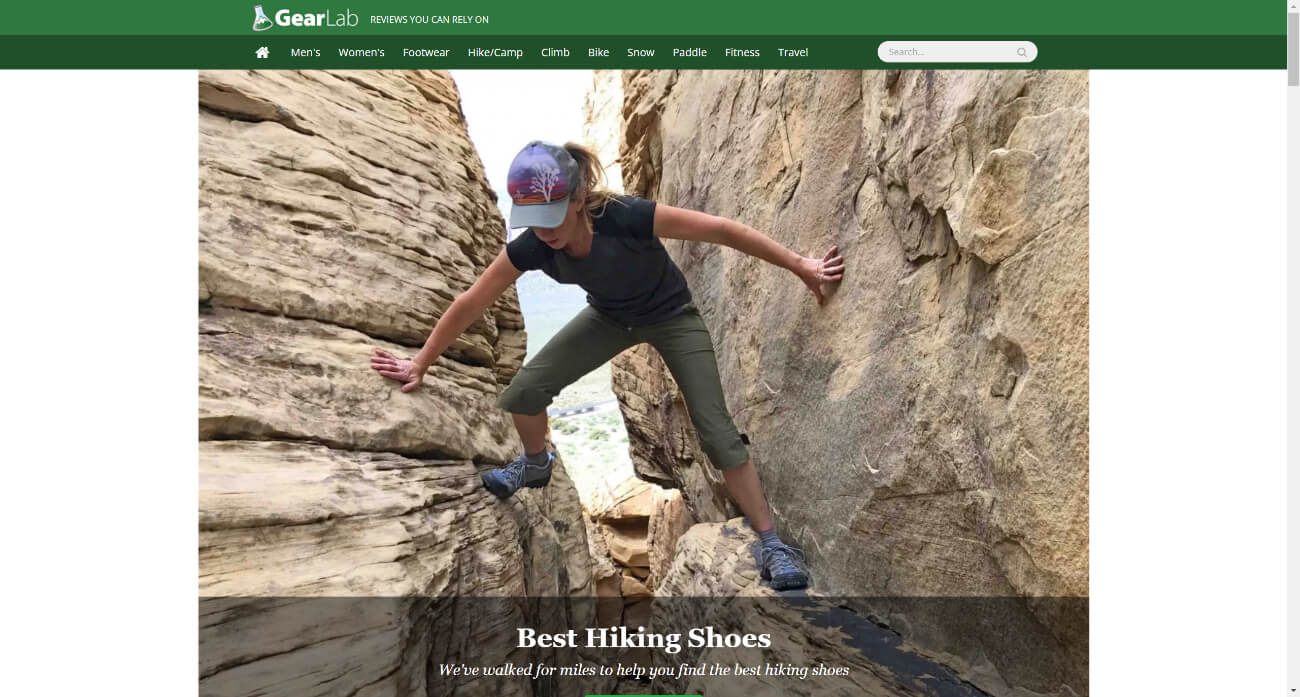1300x697 pixels.
Task: Open the Footwear category
Action: (x=426, y=52)
